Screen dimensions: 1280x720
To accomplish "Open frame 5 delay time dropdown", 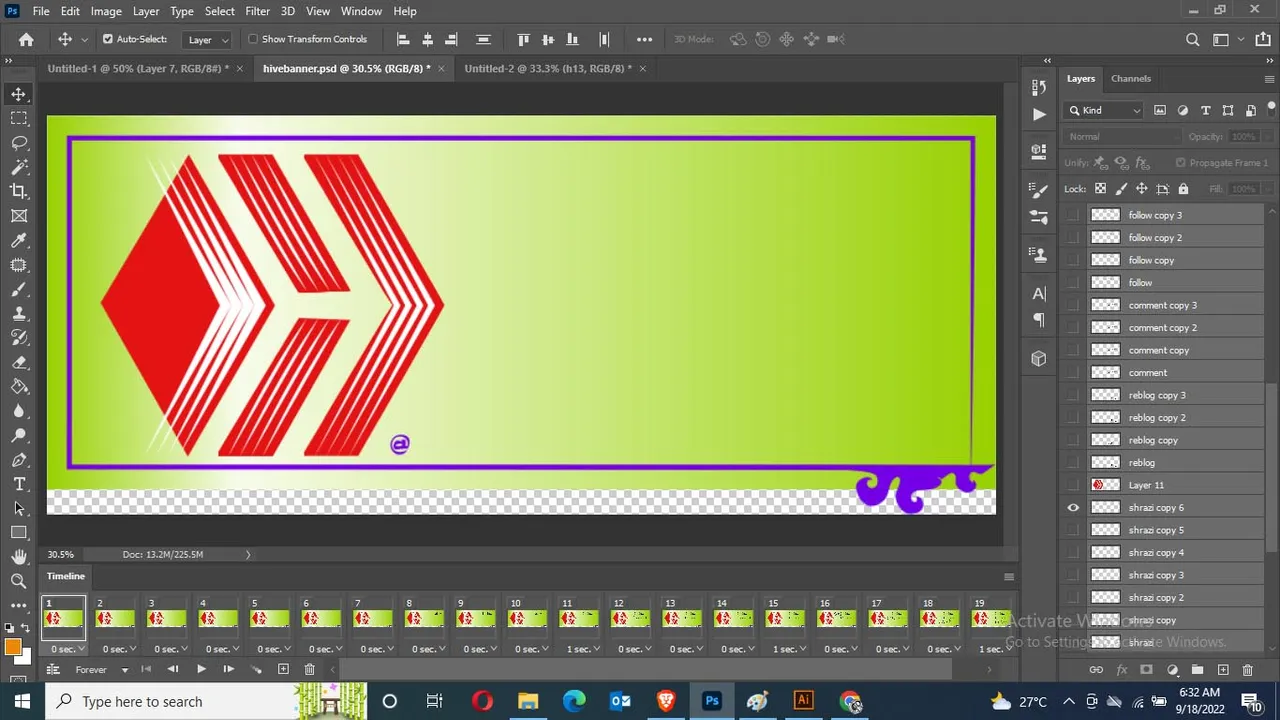I will (x=273, y=649).
